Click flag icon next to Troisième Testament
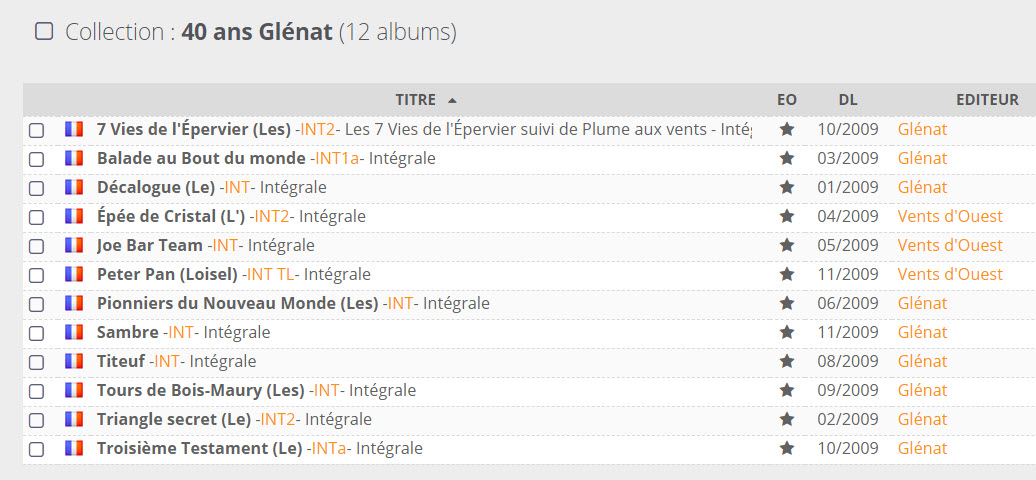This screenshot has width=1036, height=480. point(73,448)
